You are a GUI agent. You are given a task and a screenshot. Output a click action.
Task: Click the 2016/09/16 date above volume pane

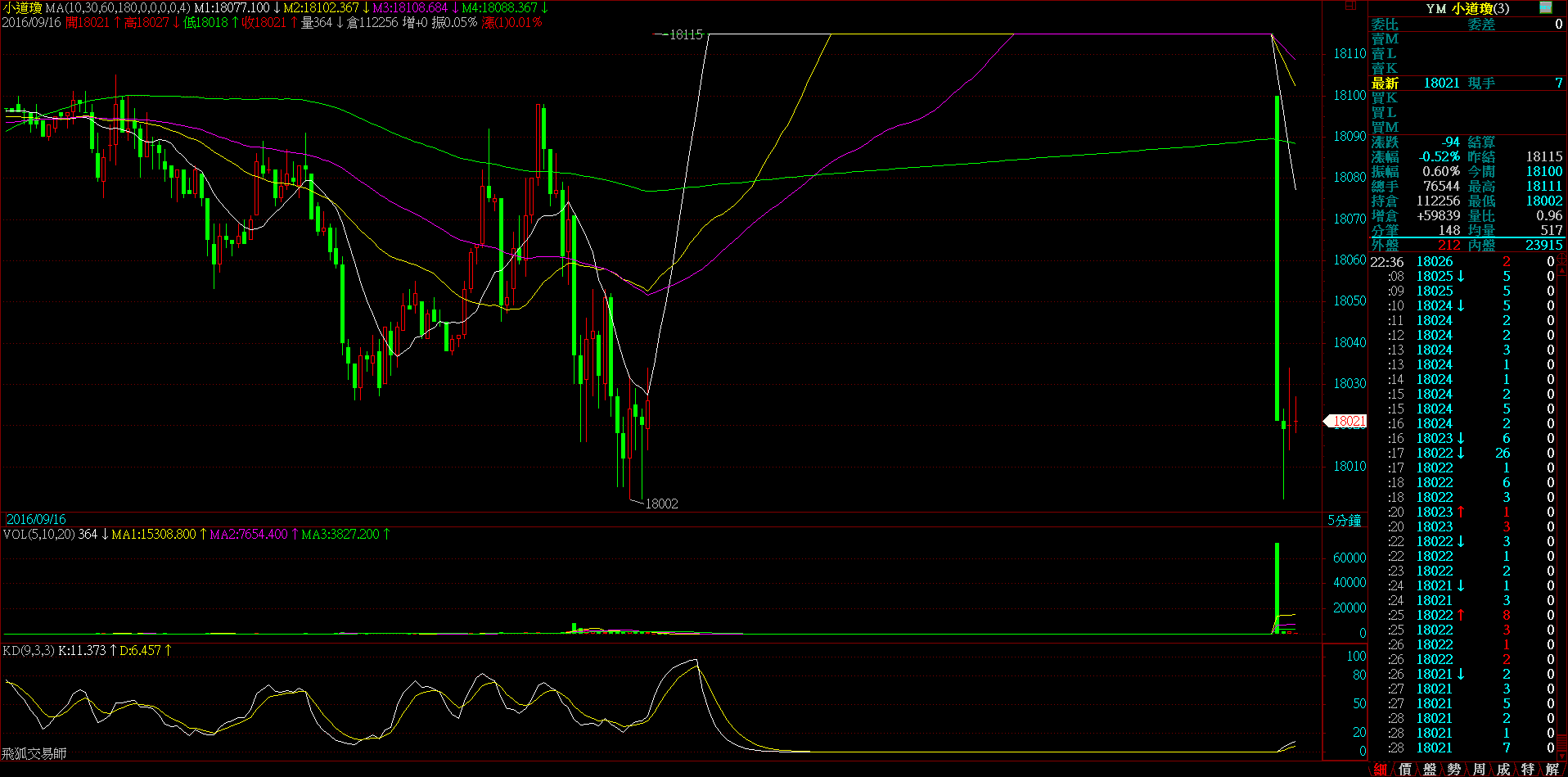pyautogui.click(x=36, y=519)
